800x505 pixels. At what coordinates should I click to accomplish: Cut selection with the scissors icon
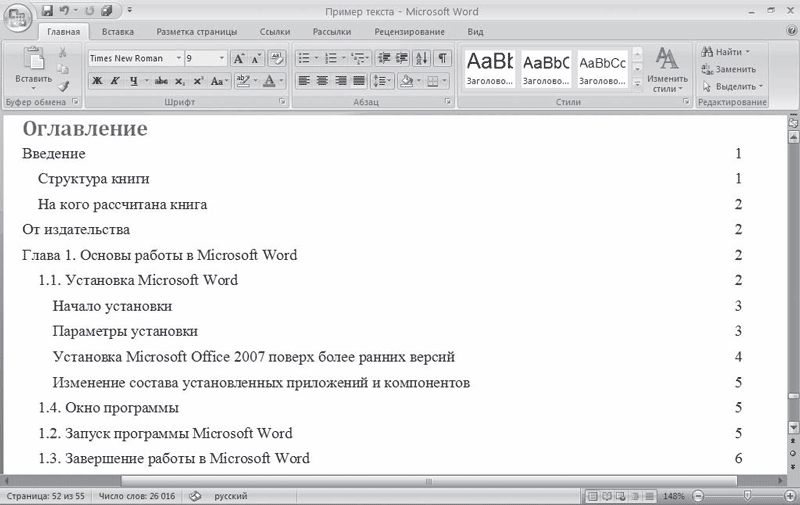pyautogui.click(x=63, y=53)
